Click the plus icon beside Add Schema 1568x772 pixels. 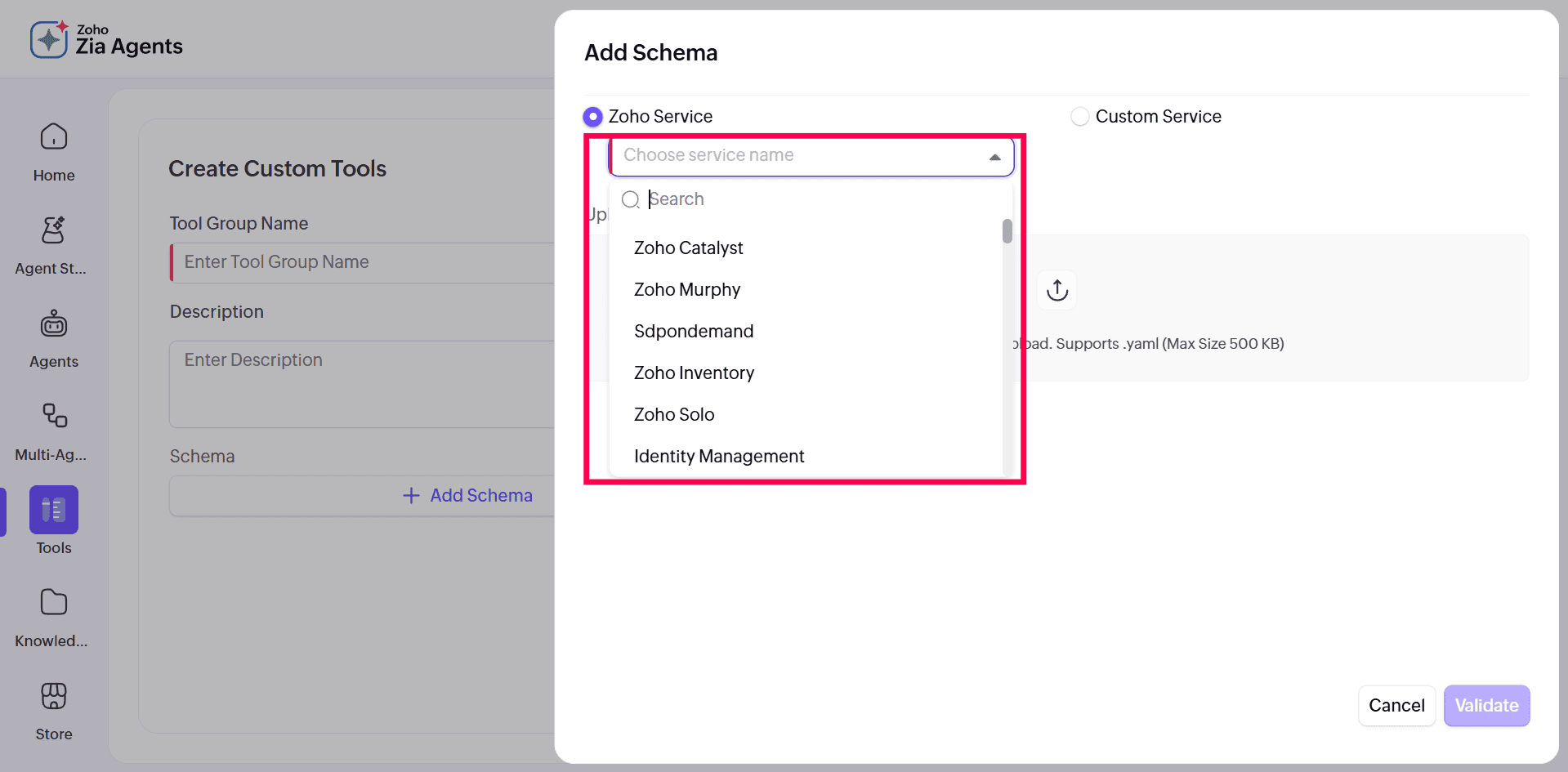pyautogui.click(x=411, y=496)
